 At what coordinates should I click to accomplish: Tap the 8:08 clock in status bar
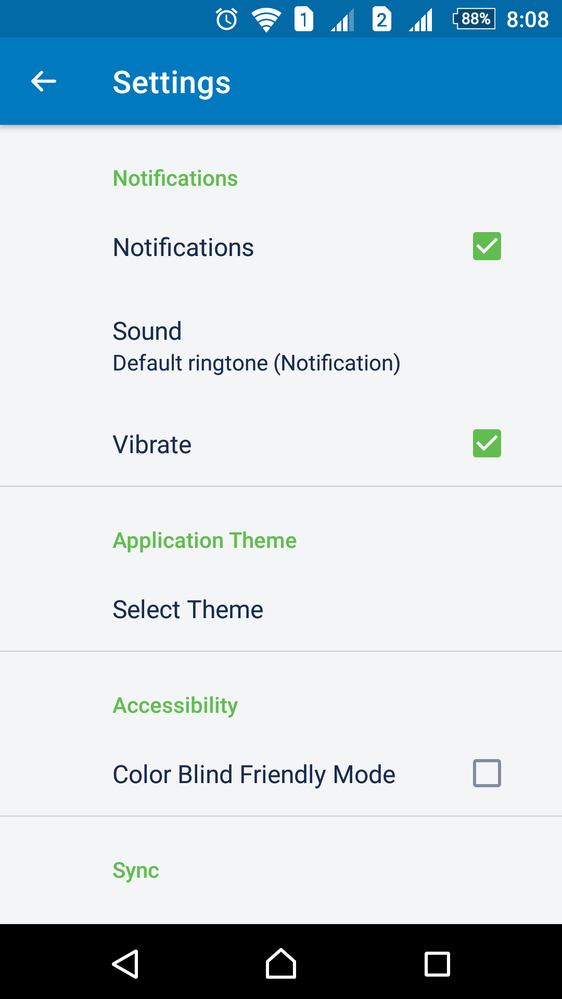(528, 20)
